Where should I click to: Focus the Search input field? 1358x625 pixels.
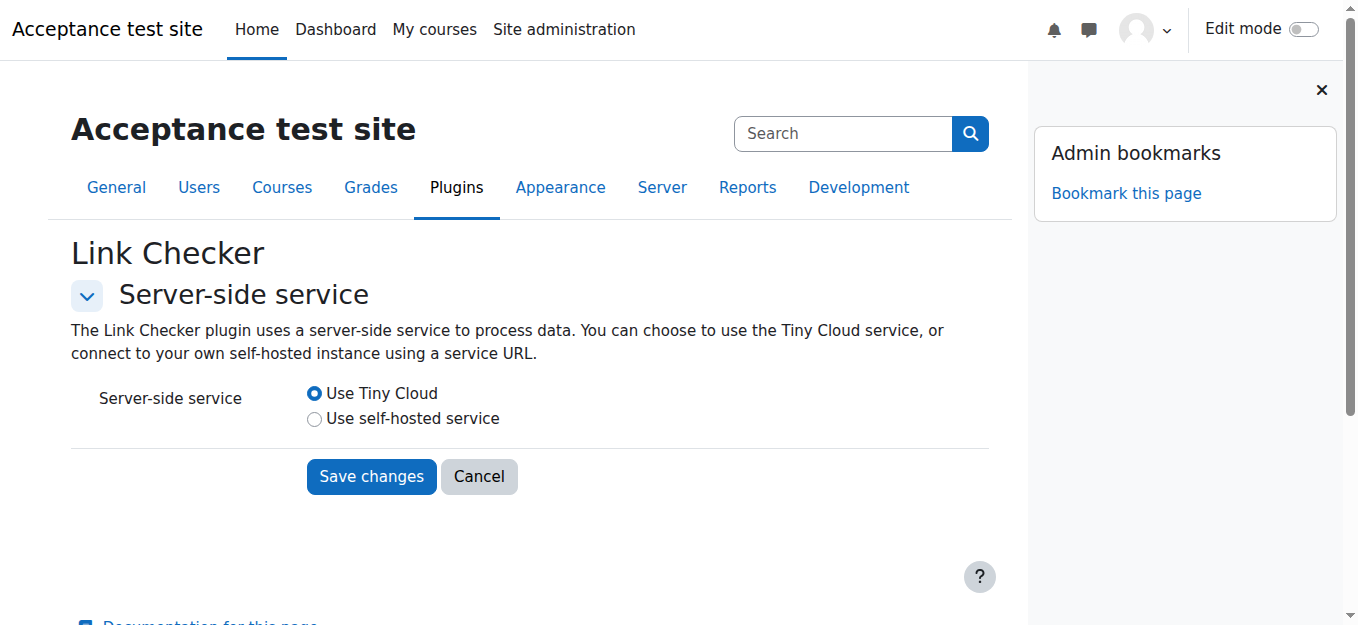pyautogui.click(x=842, y=134)
